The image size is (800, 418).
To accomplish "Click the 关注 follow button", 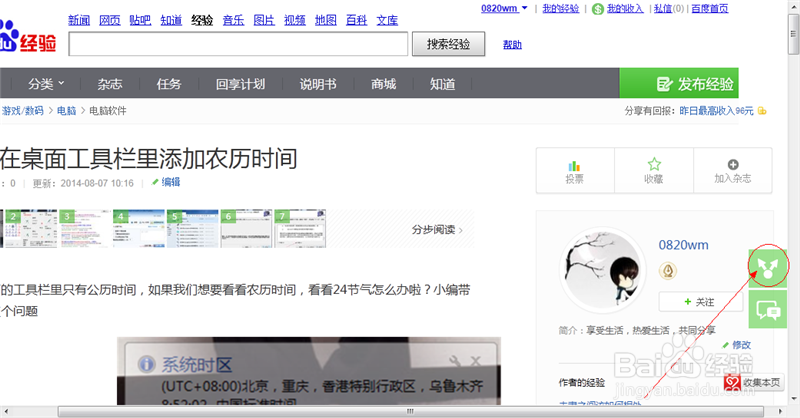I will pyautogui.click(x=699, y=302).
